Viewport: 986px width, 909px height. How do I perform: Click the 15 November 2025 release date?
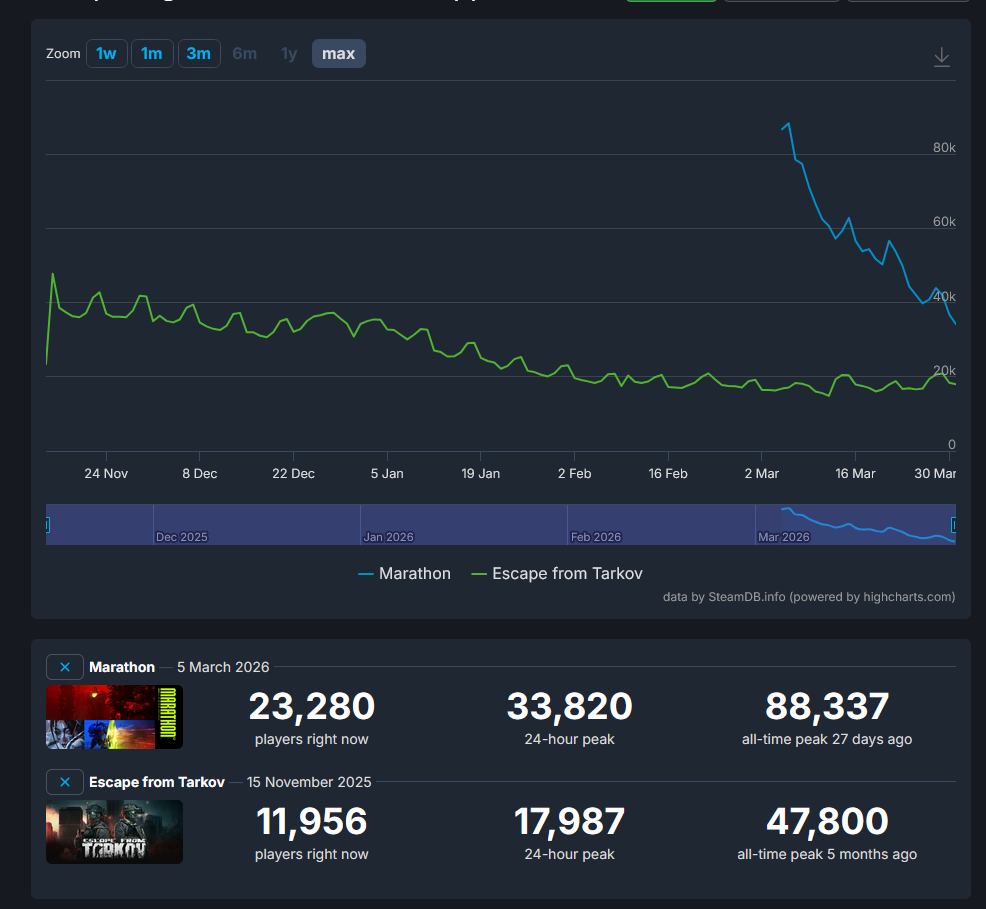click(309, 782)
